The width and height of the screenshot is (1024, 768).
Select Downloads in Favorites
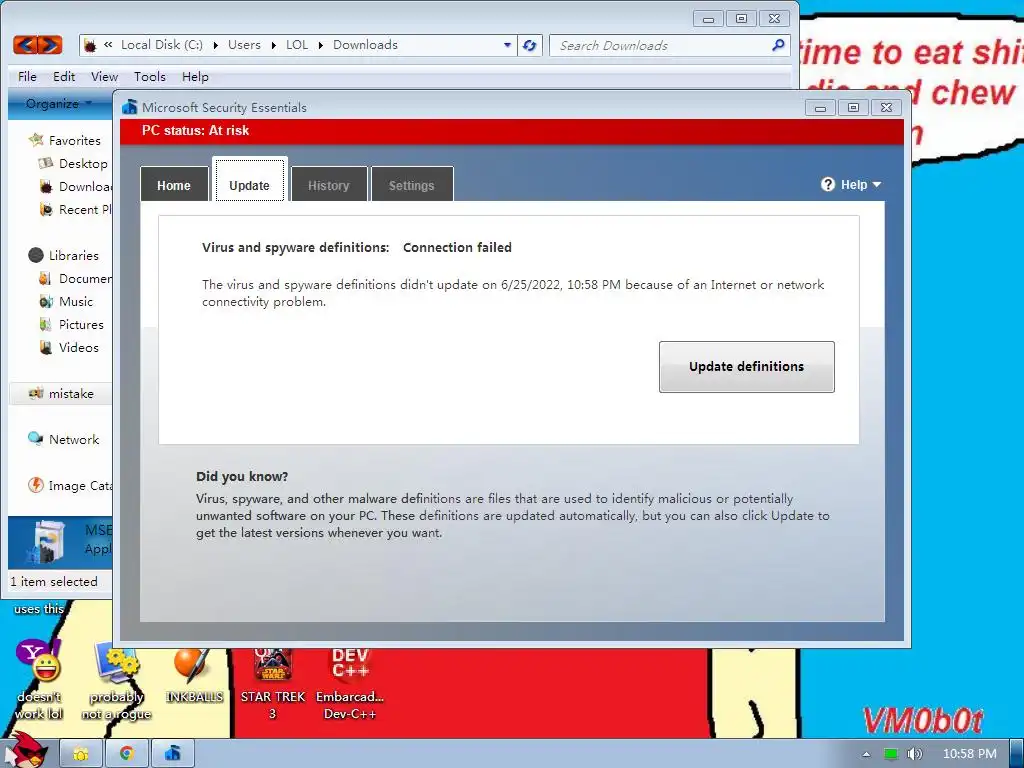74,186
